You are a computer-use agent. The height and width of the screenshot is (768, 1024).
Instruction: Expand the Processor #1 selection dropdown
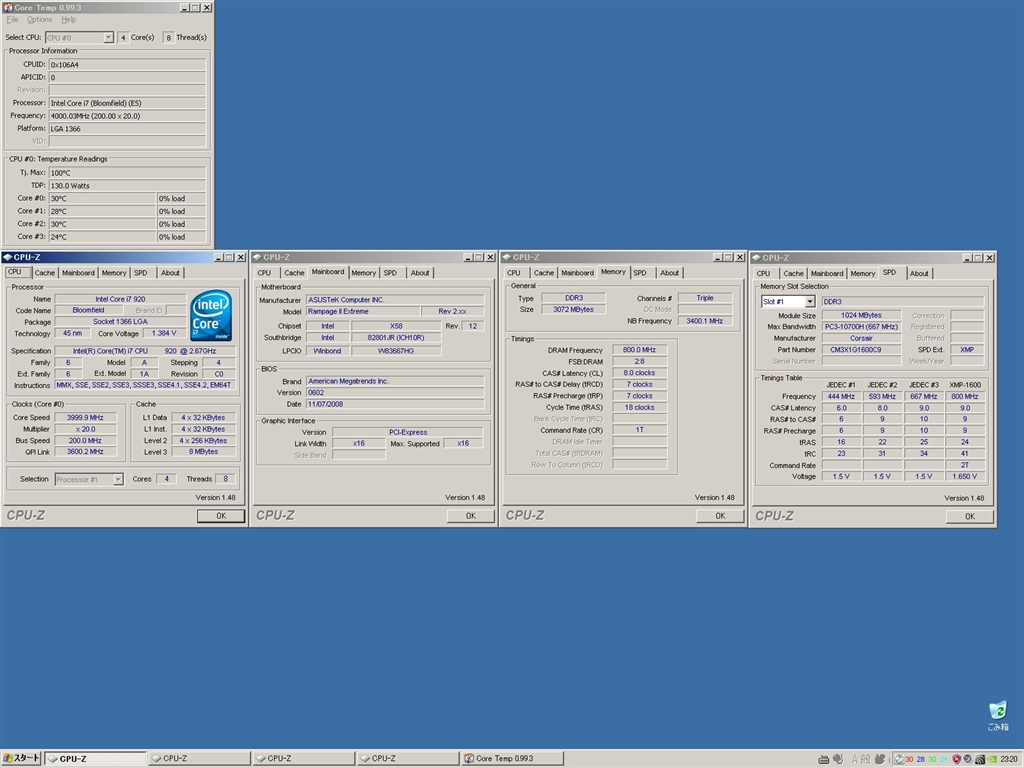[x=118, y=479]
